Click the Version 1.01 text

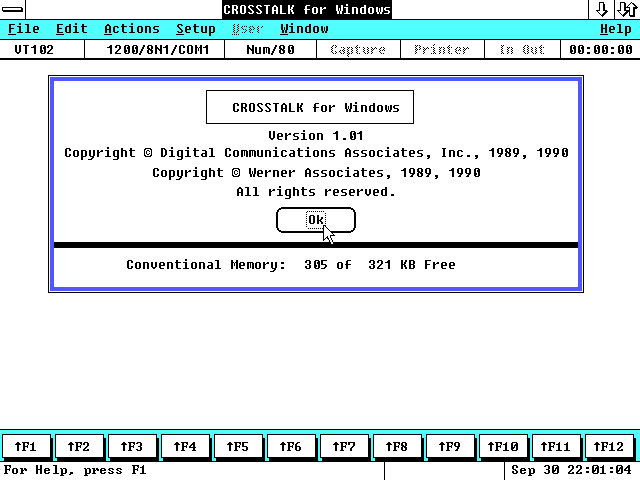point(316,136)
